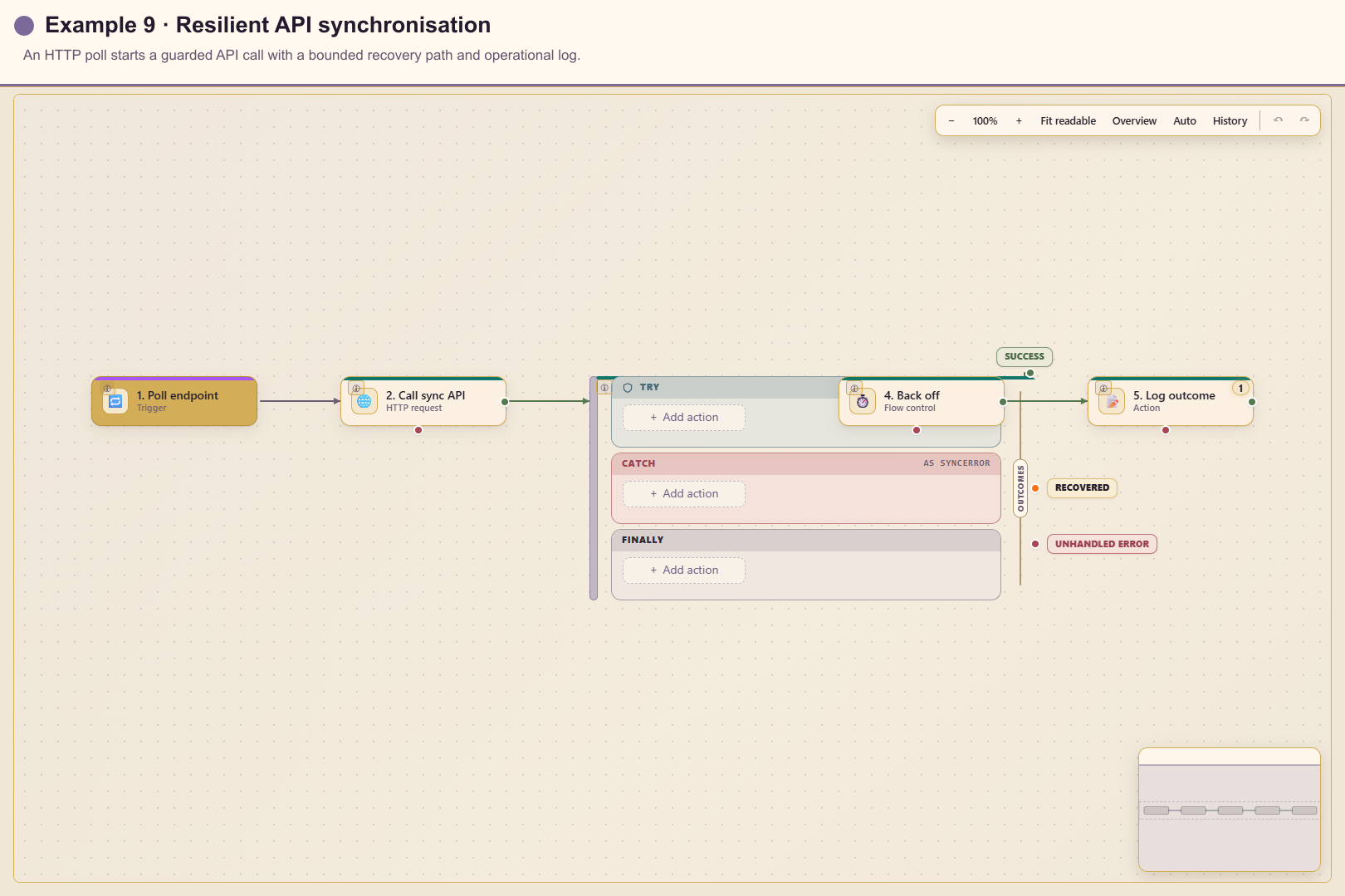Click the AS SYNCERROR label in CATCH header

tap(956, 463)
